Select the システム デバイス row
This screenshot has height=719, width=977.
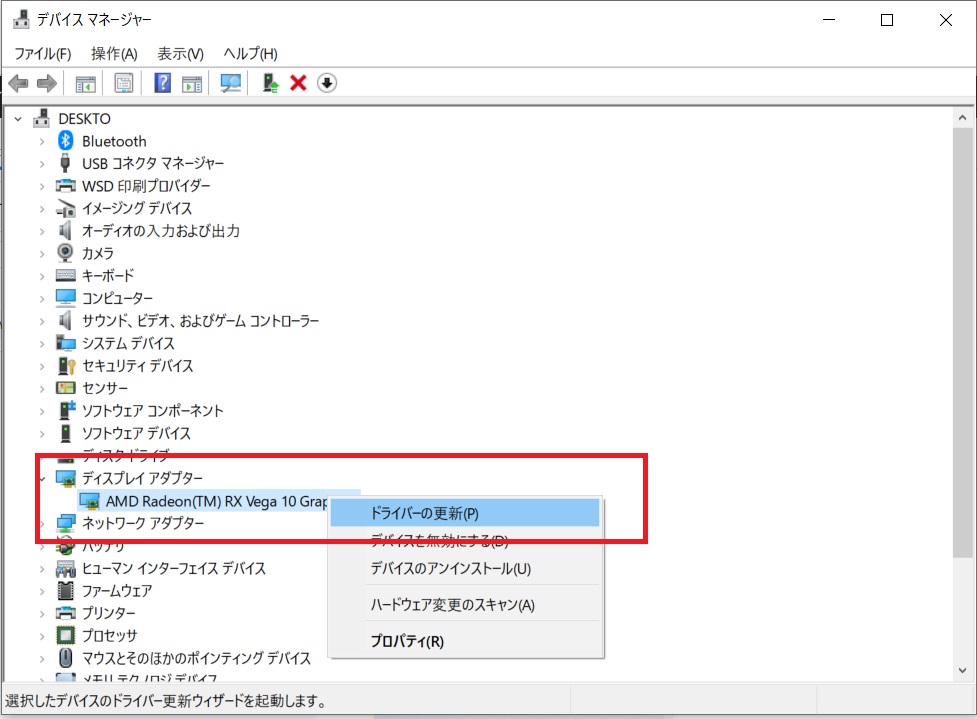[x=128, y=343]
